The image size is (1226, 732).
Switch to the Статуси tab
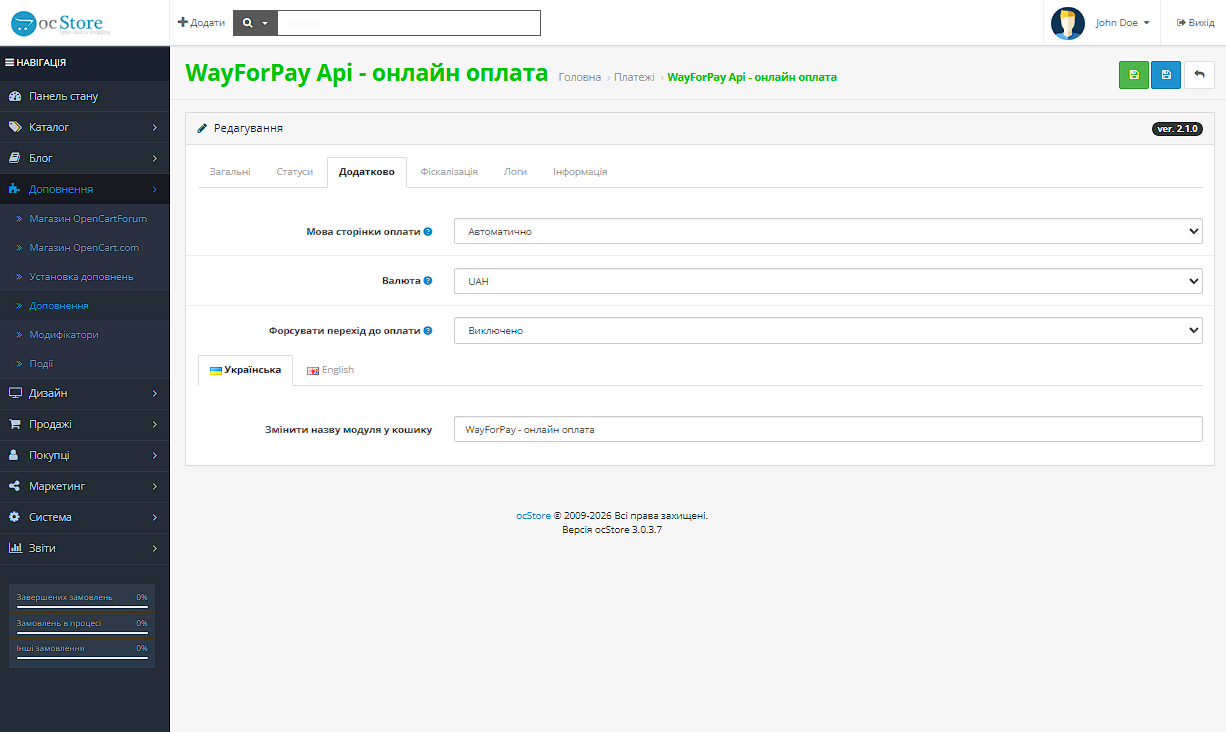tap(295, 172)
